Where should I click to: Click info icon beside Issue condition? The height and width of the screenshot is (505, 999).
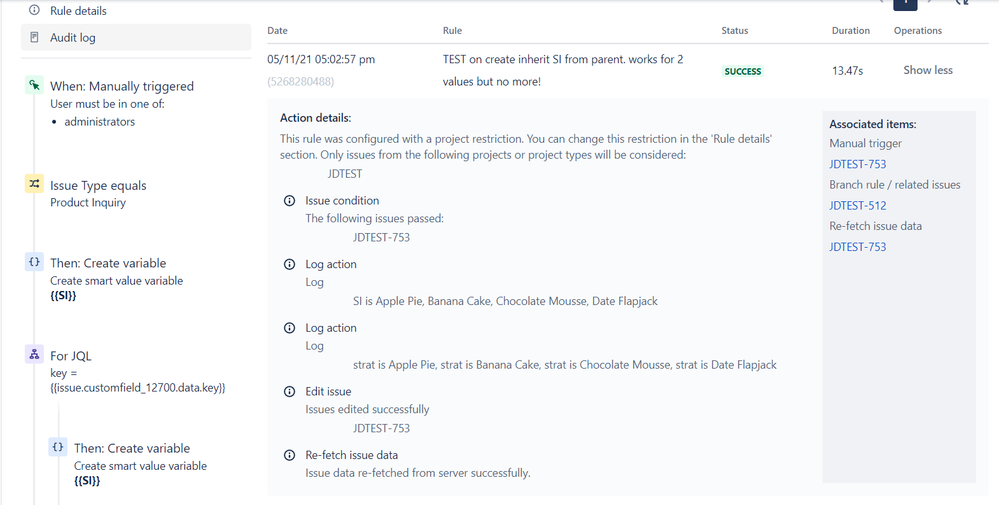(x=290, y=201)
